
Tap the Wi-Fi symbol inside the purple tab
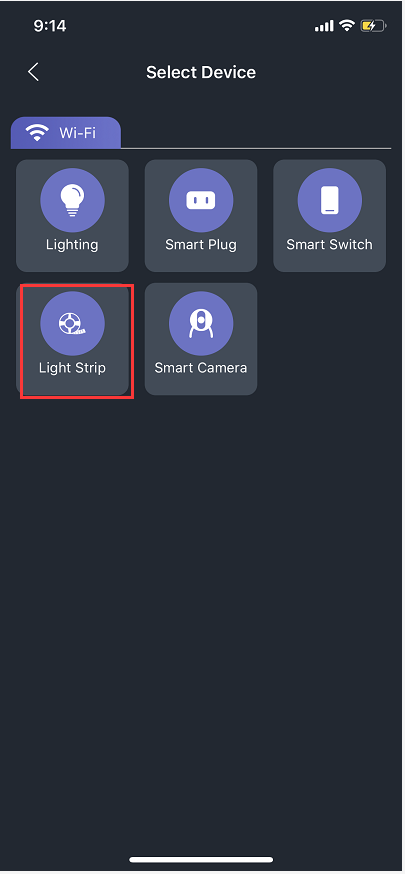[37, 133]
